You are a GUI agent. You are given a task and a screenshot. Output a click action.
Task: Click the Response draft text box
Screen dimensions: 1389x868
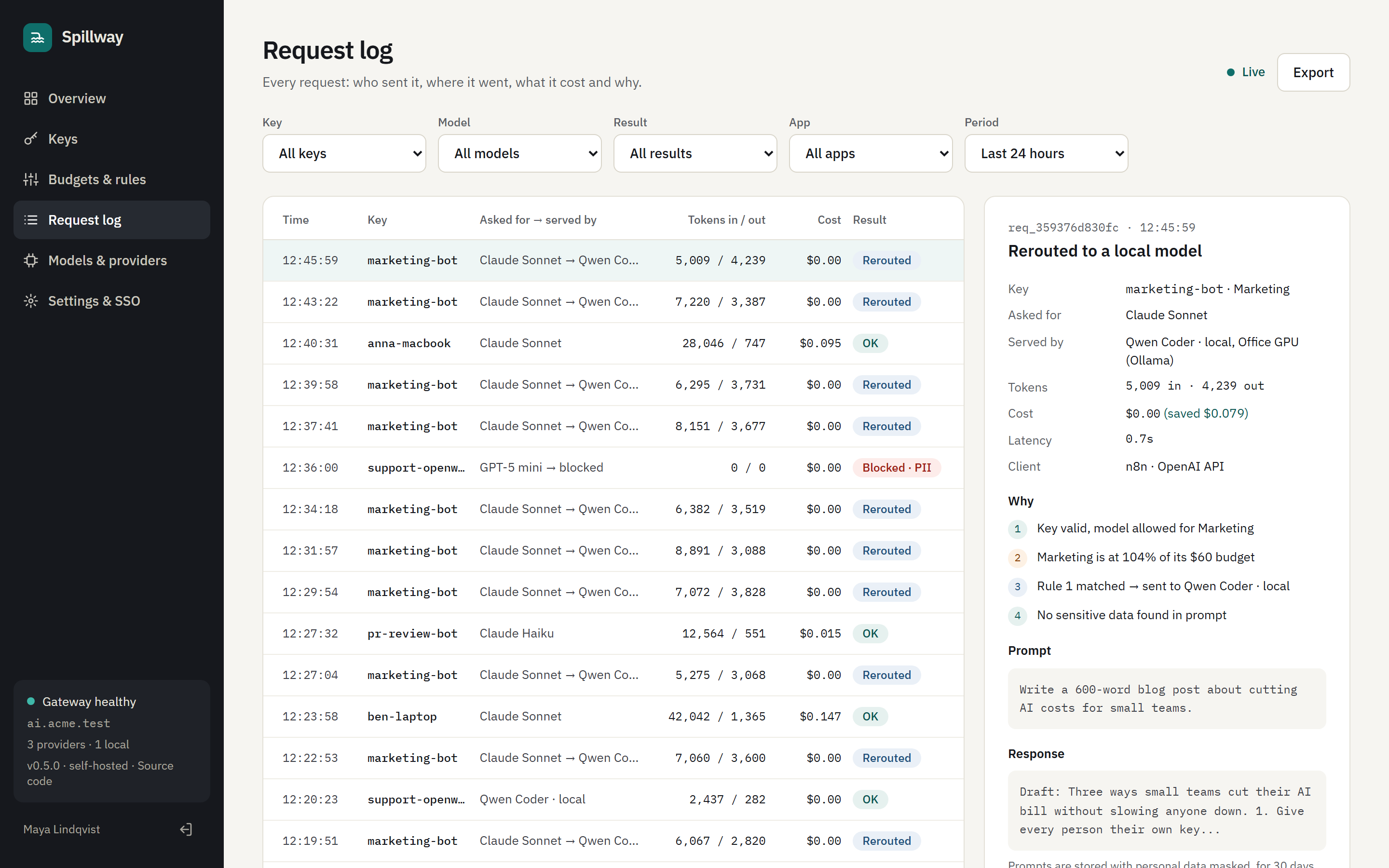click(1167, 811)
